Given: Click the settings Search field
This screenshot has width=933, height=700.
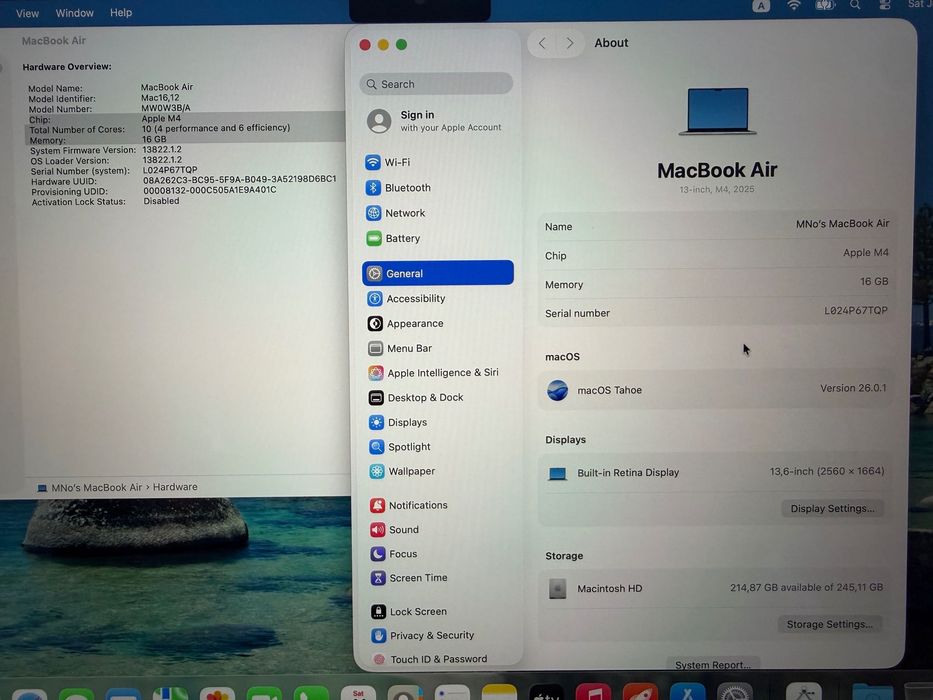Looking at the screenshot, I should pos(436,84).
